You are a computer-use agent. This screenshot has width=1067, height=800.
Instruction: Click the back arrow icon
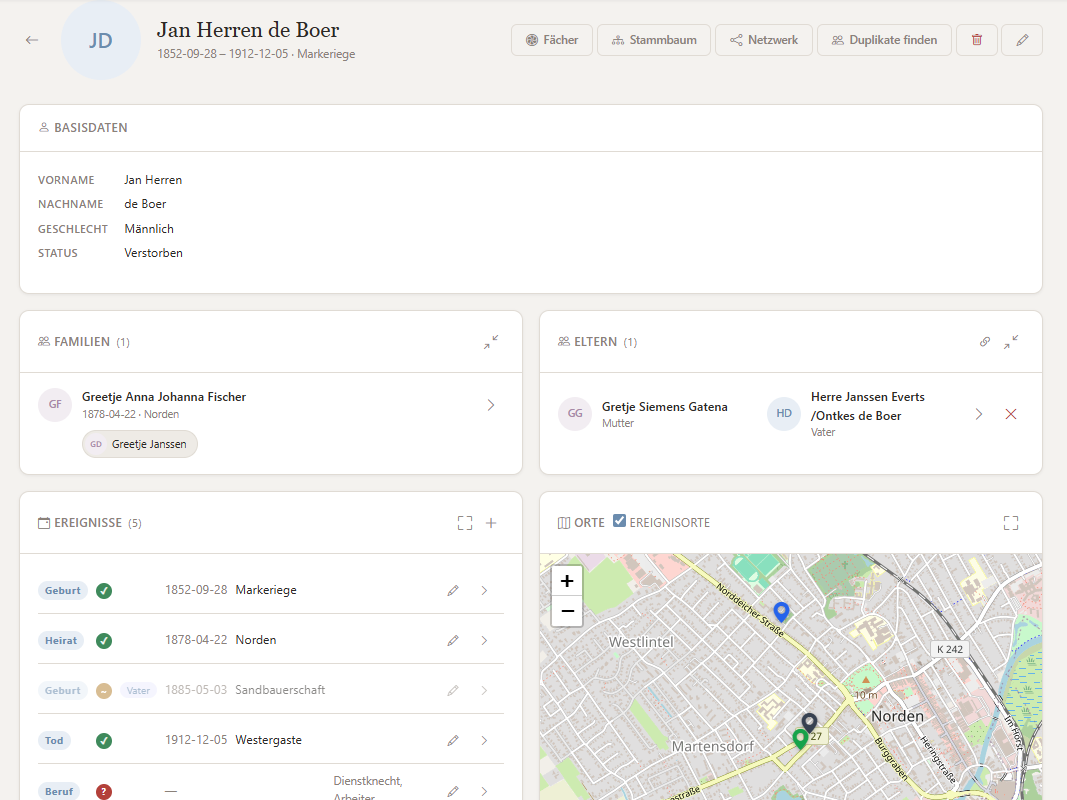click(x=31, y=40)
